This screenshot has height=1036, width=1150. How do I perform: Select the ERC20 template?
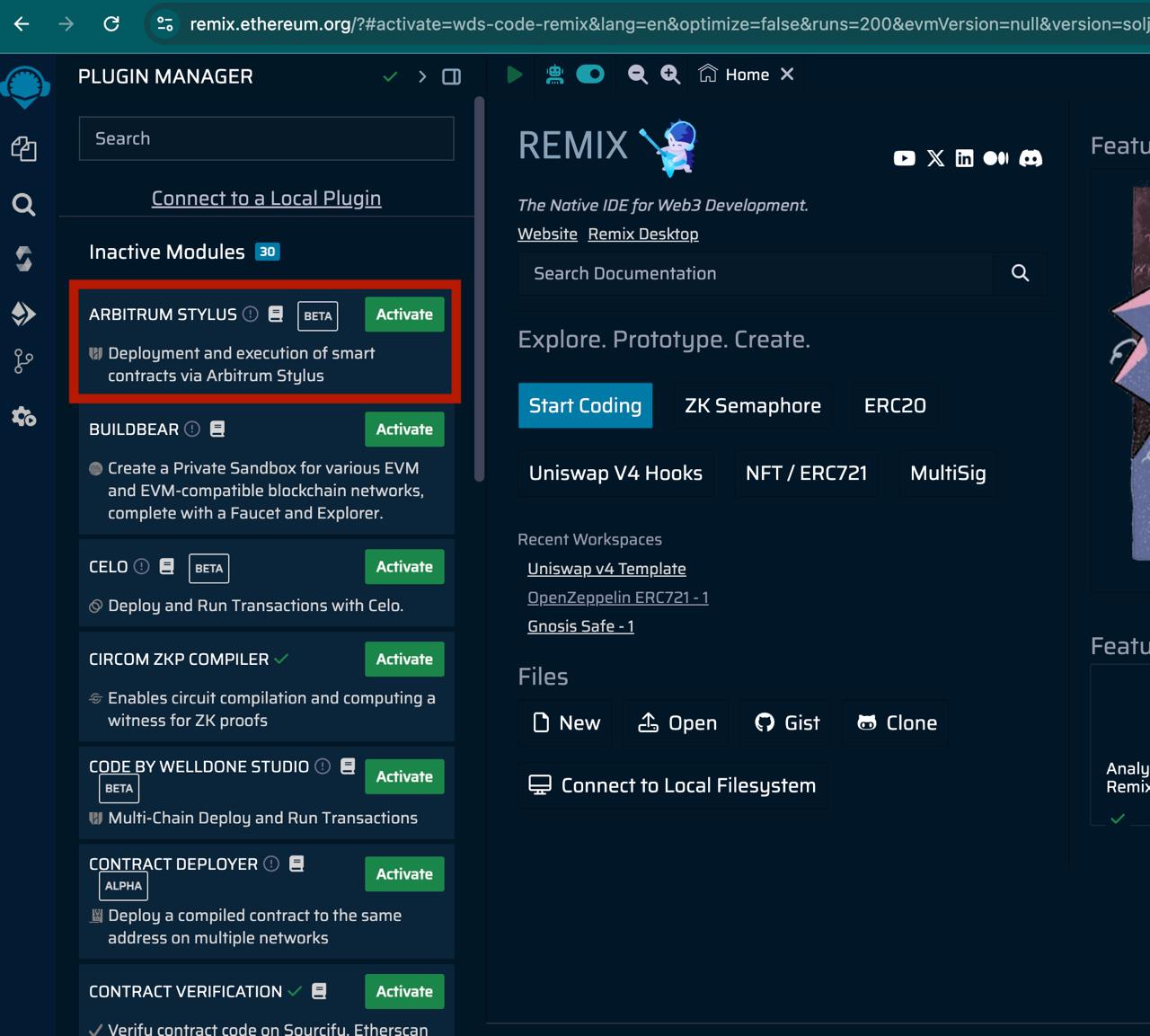point(895,405)
